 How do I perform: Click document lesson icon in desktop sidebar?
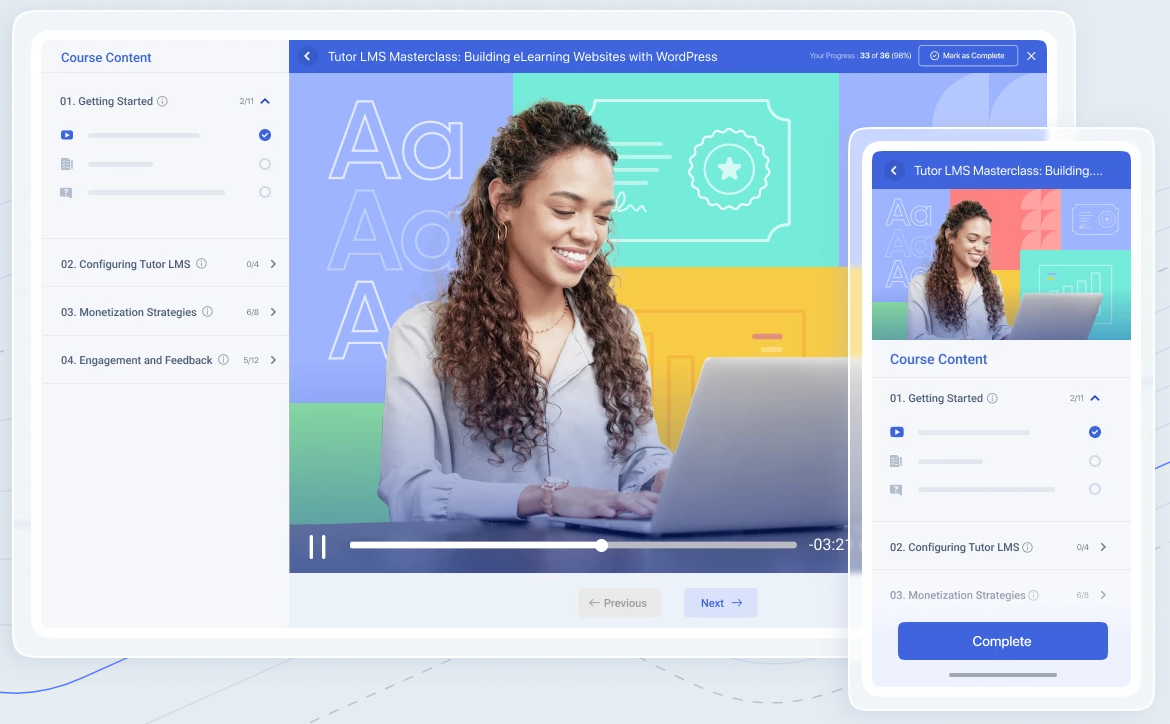pos(66,164)
